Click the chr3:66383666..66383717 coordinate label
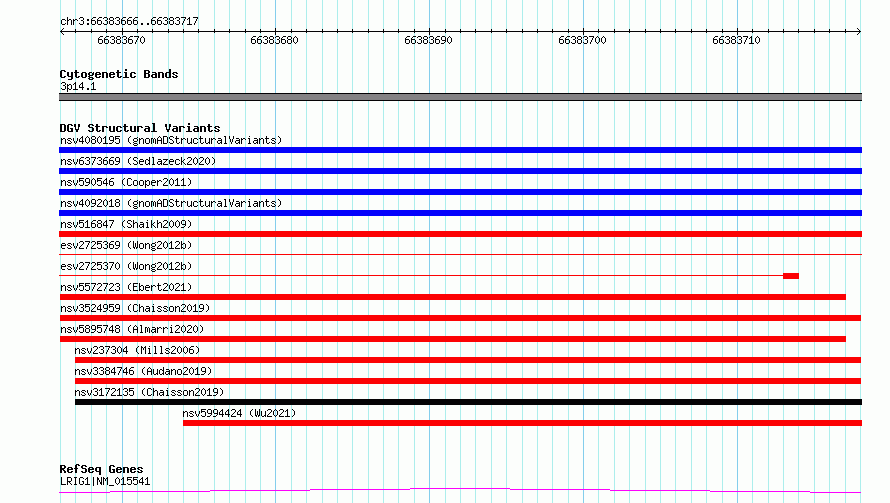The width and height of the screenshot is (890, 503). pos(129,22)
